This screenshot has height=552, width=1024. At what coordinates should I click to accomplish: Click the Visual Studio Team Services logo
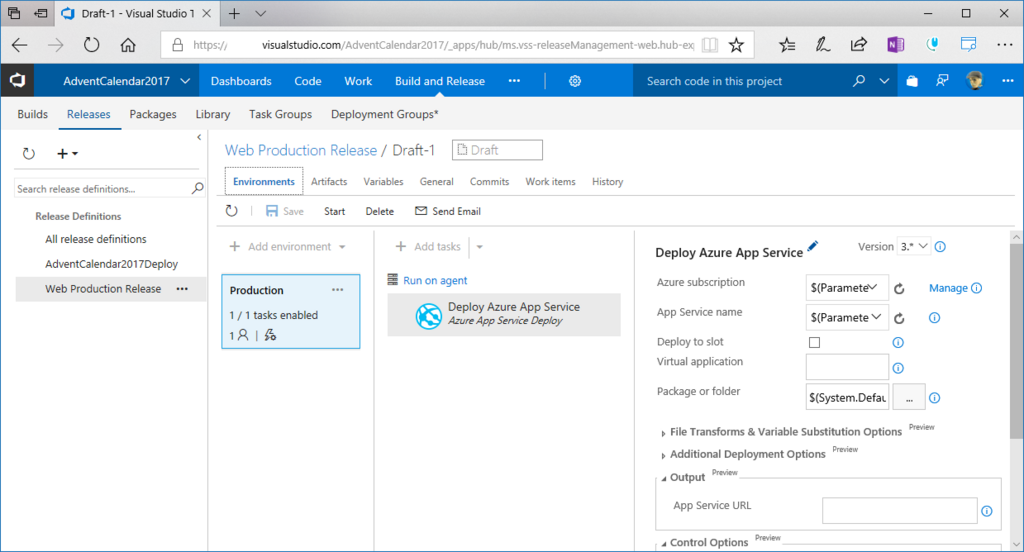pyautogui.click(x=17, y=80)
